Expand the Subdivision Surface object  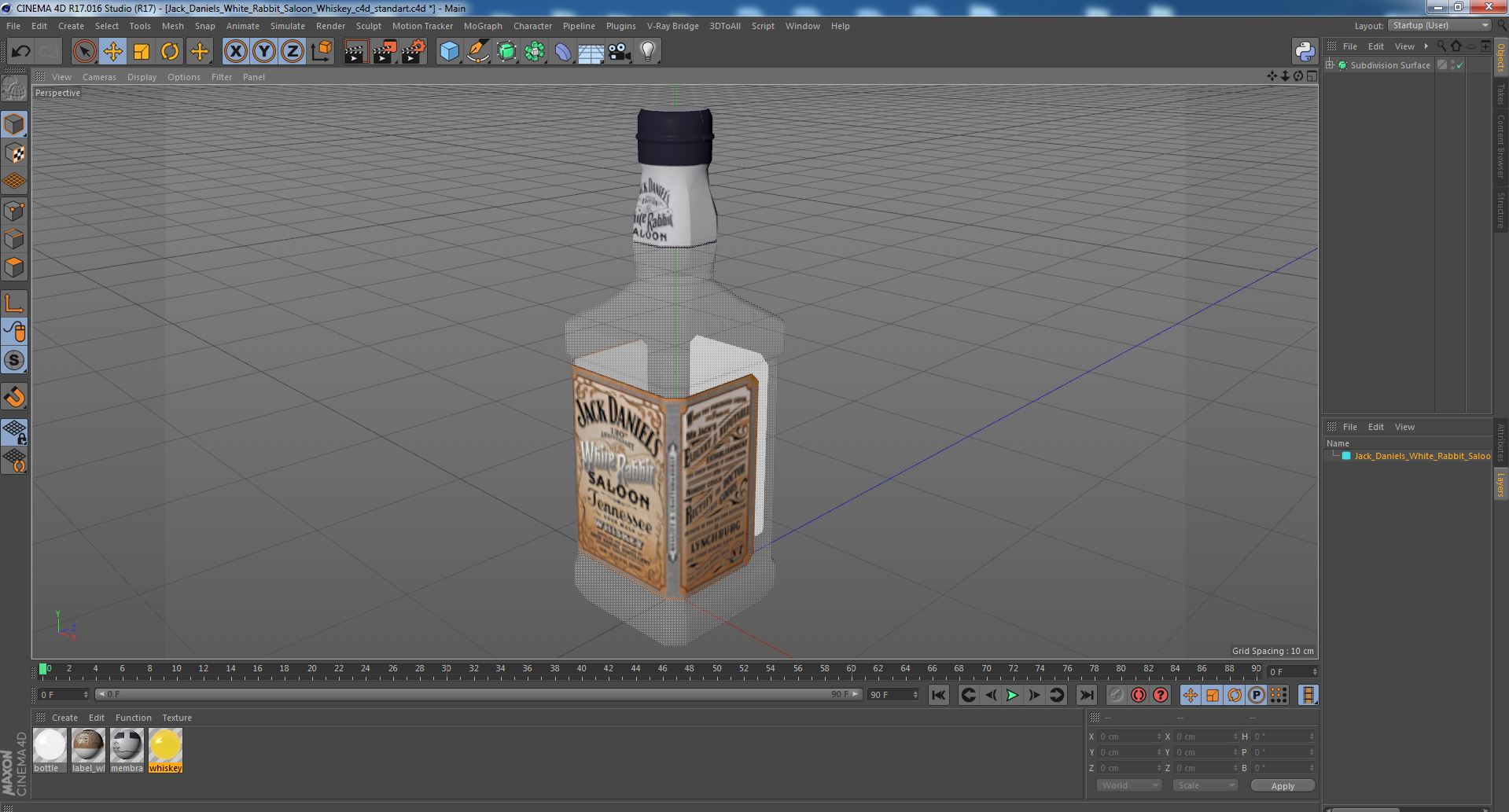pos(1330,65)
